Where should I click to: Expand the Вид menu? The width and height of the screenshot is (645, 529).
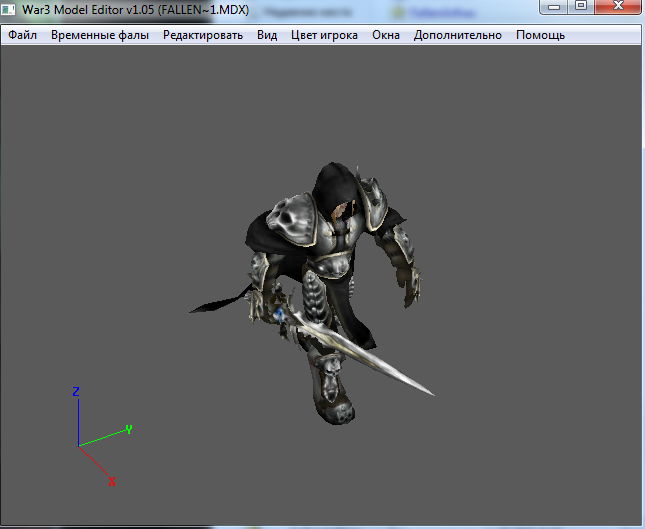click(x=267, y=35)
